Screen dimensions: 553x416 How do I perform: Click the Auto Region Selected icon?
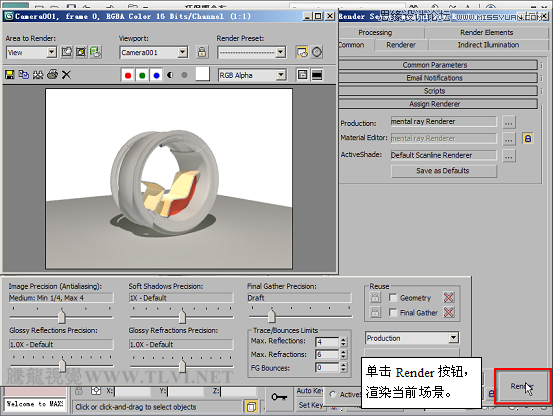click(81, 52)
